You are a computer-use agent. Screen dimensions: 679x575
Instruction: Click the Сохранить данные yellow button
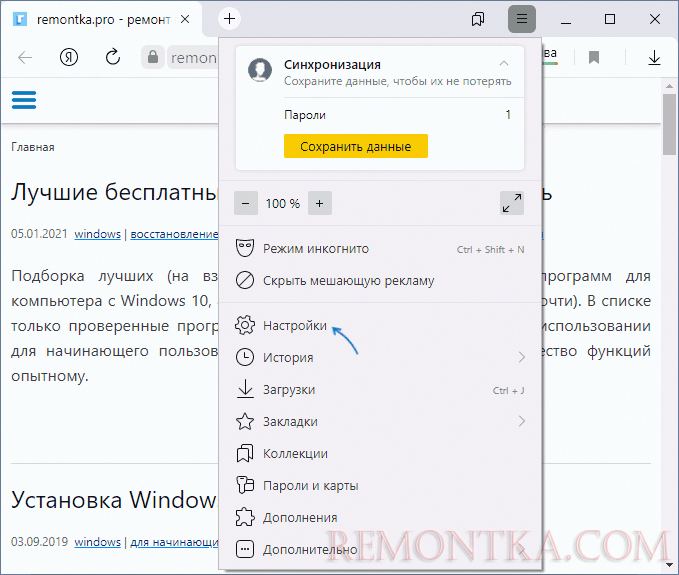[356, 146]
